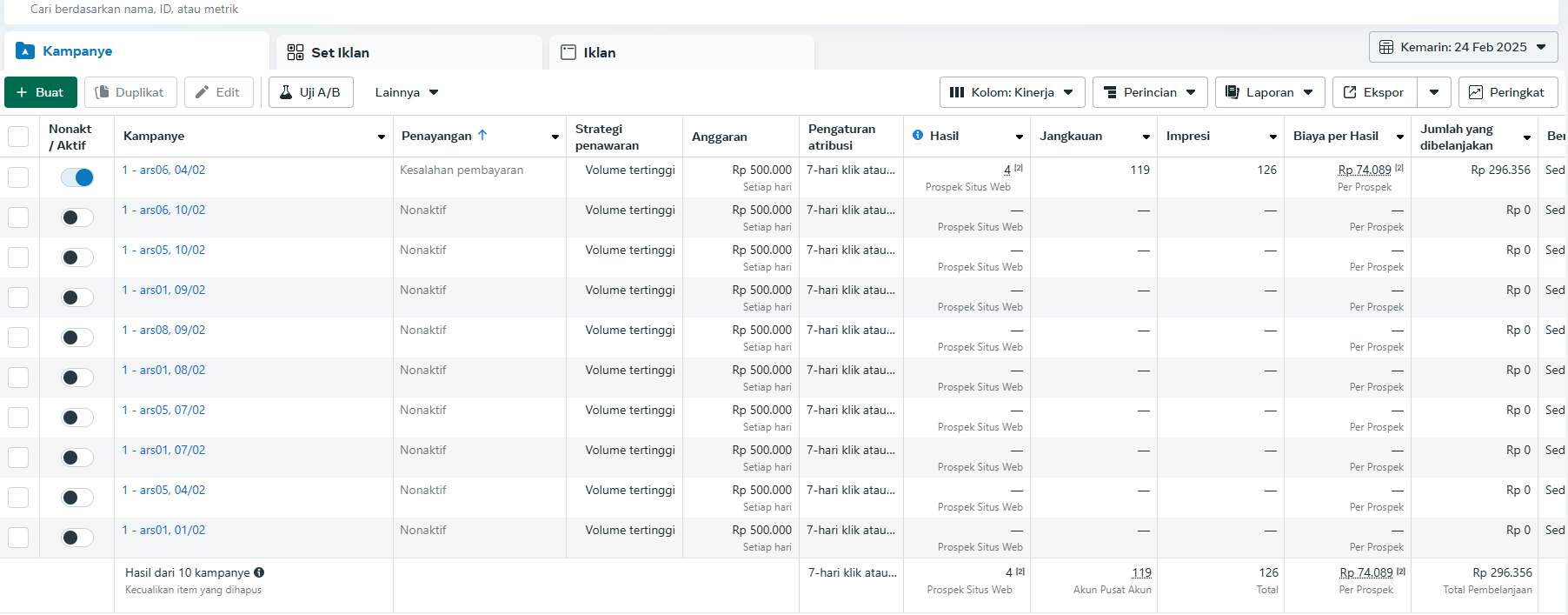Click the Duplikat copy button

coord(130,92)
